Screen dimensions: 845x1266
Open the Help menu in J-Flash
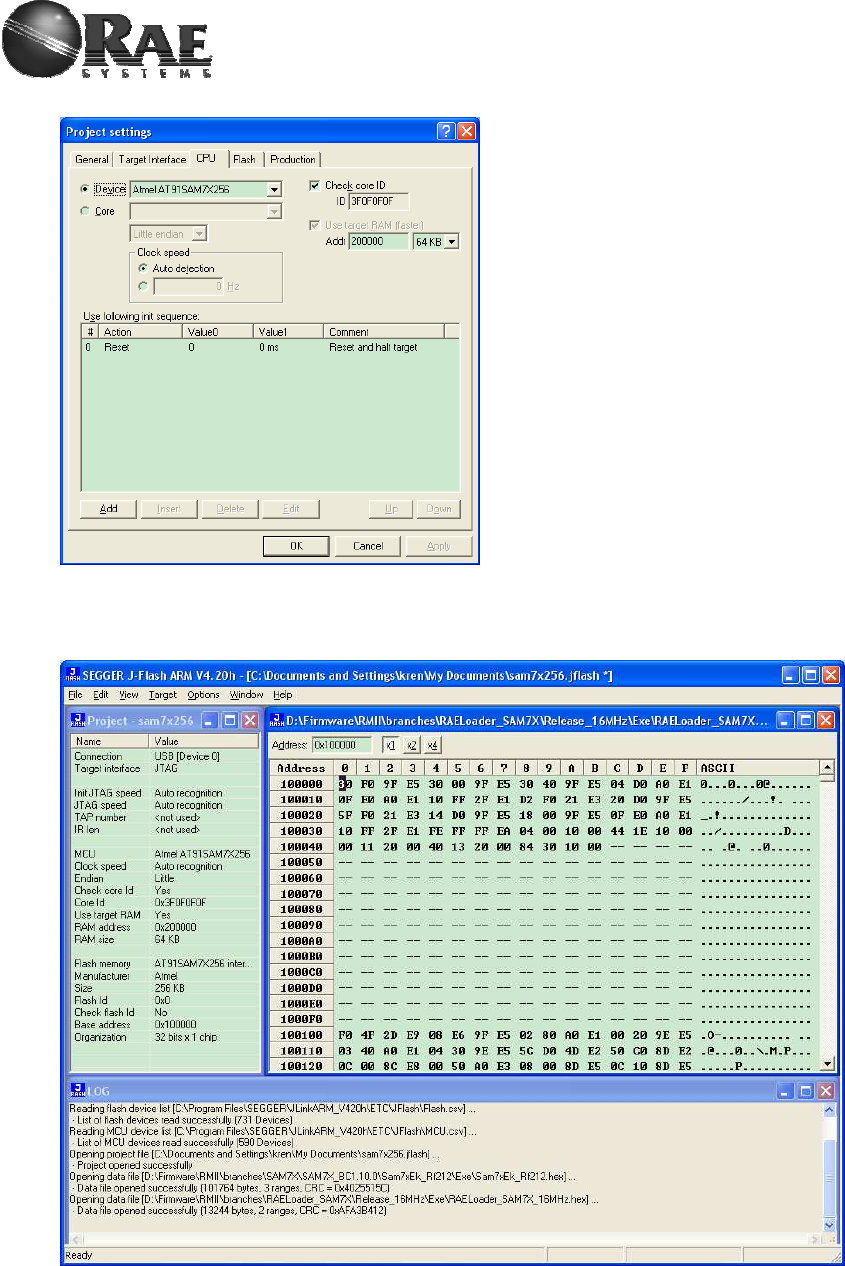click(x=283, y=694)
